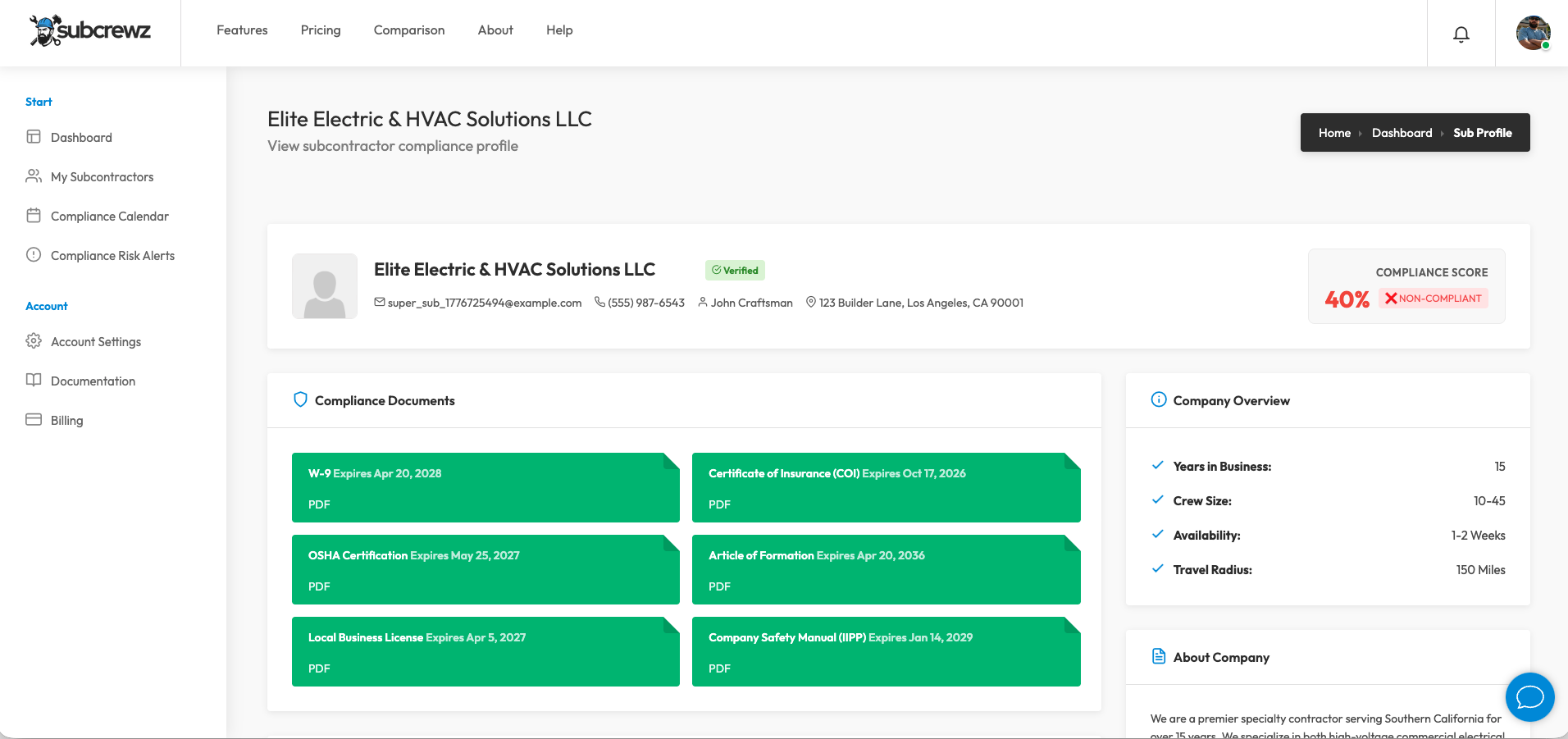Click the subcrewz logo
1568x739 pixels.
90,31
